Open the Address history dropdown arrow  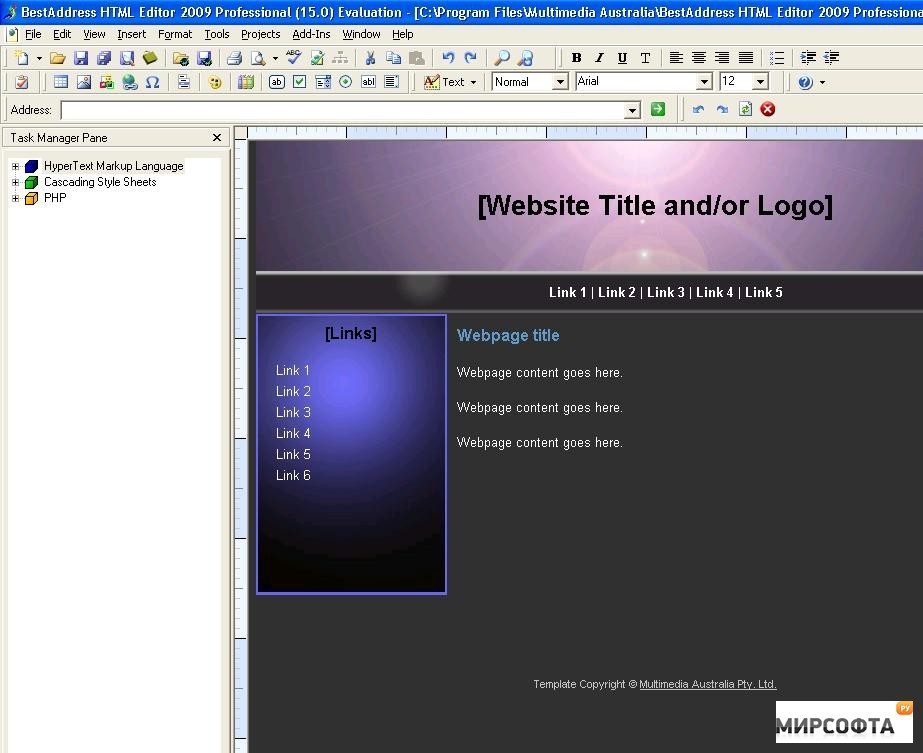tap(632, 110)
